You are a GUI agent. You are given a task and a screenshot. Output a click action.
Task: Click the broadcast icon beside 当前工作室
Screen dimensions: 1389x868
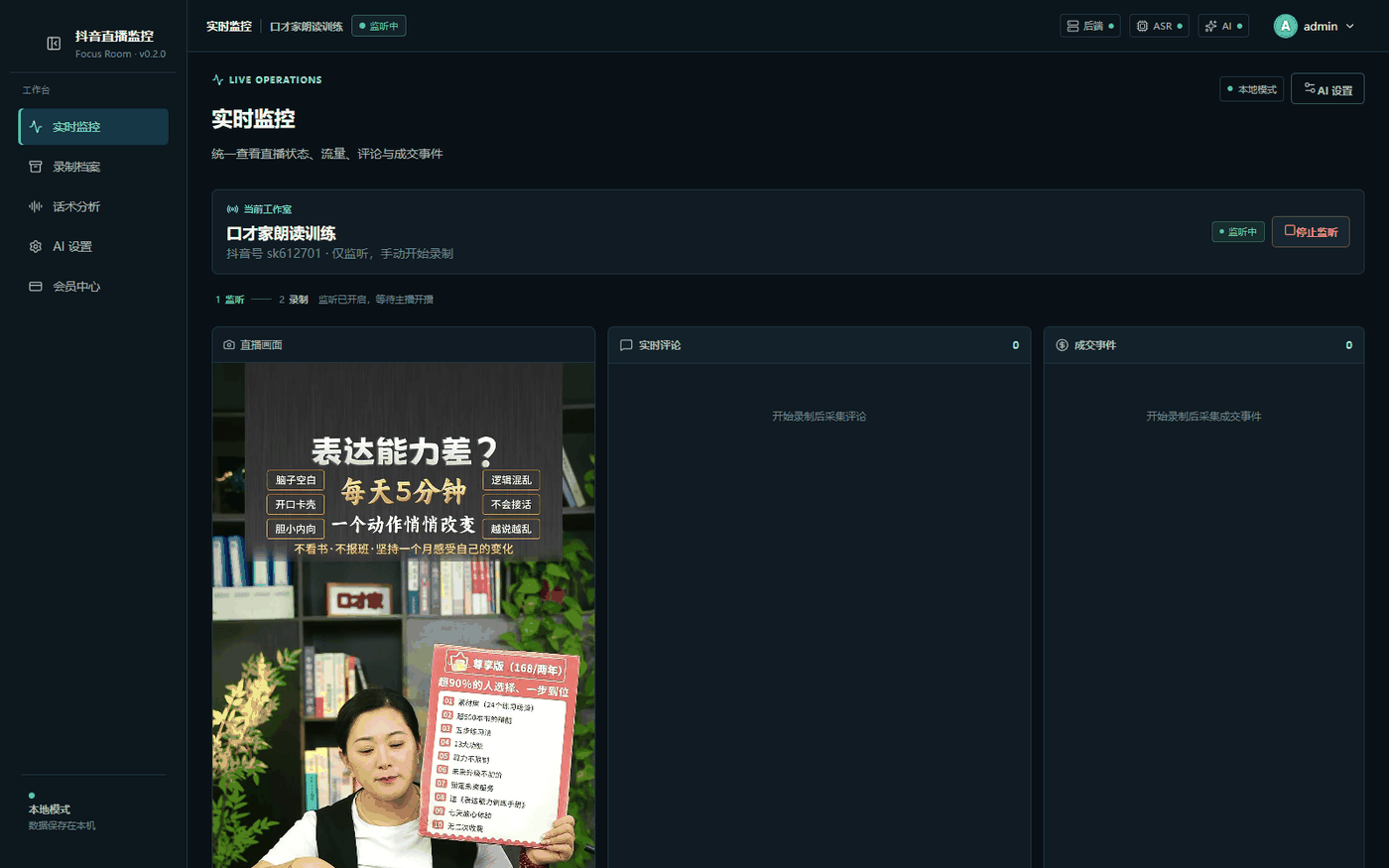232,209
